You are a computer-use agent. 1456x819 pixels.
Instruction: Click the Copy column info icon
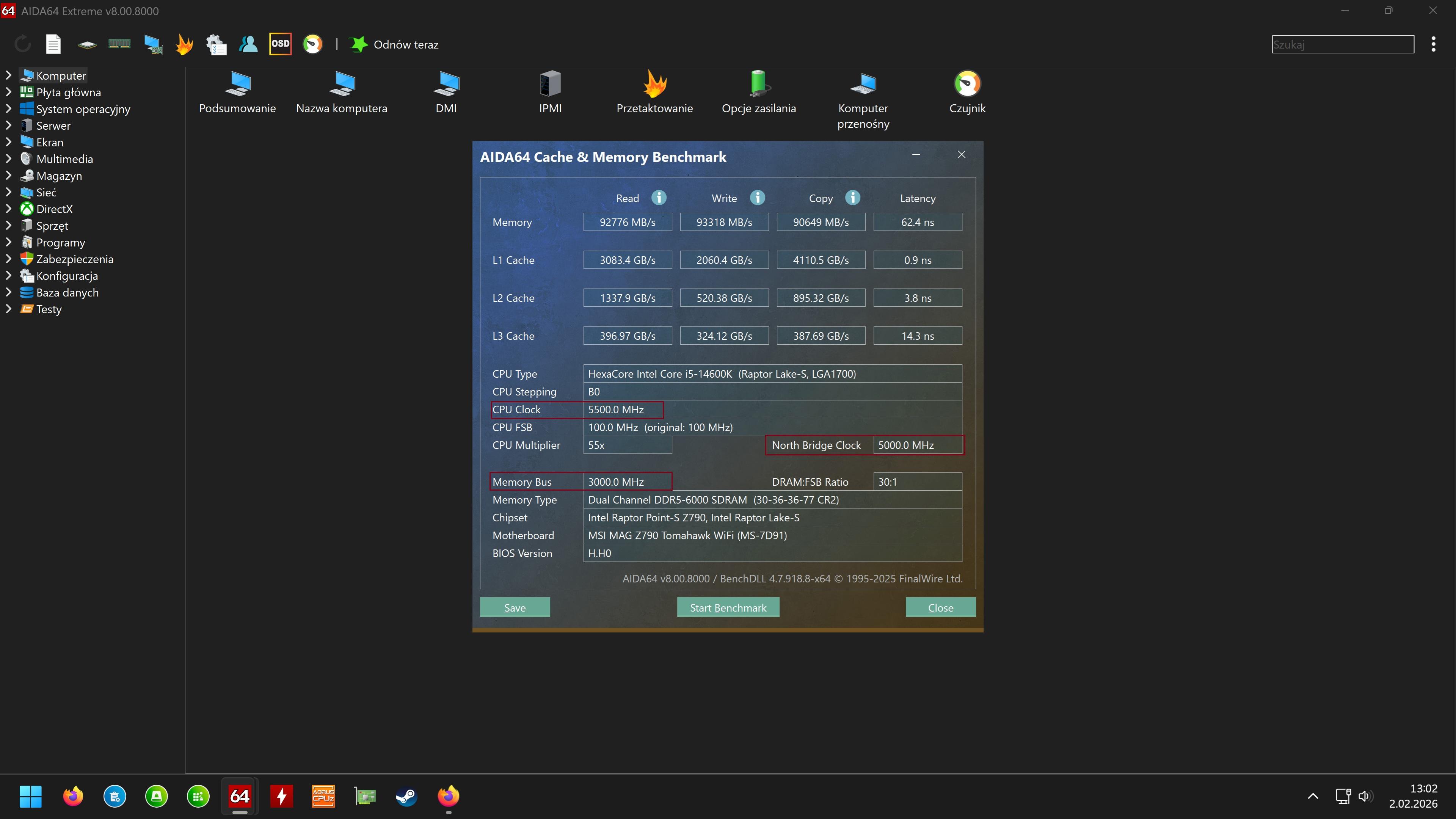[852, 198]
